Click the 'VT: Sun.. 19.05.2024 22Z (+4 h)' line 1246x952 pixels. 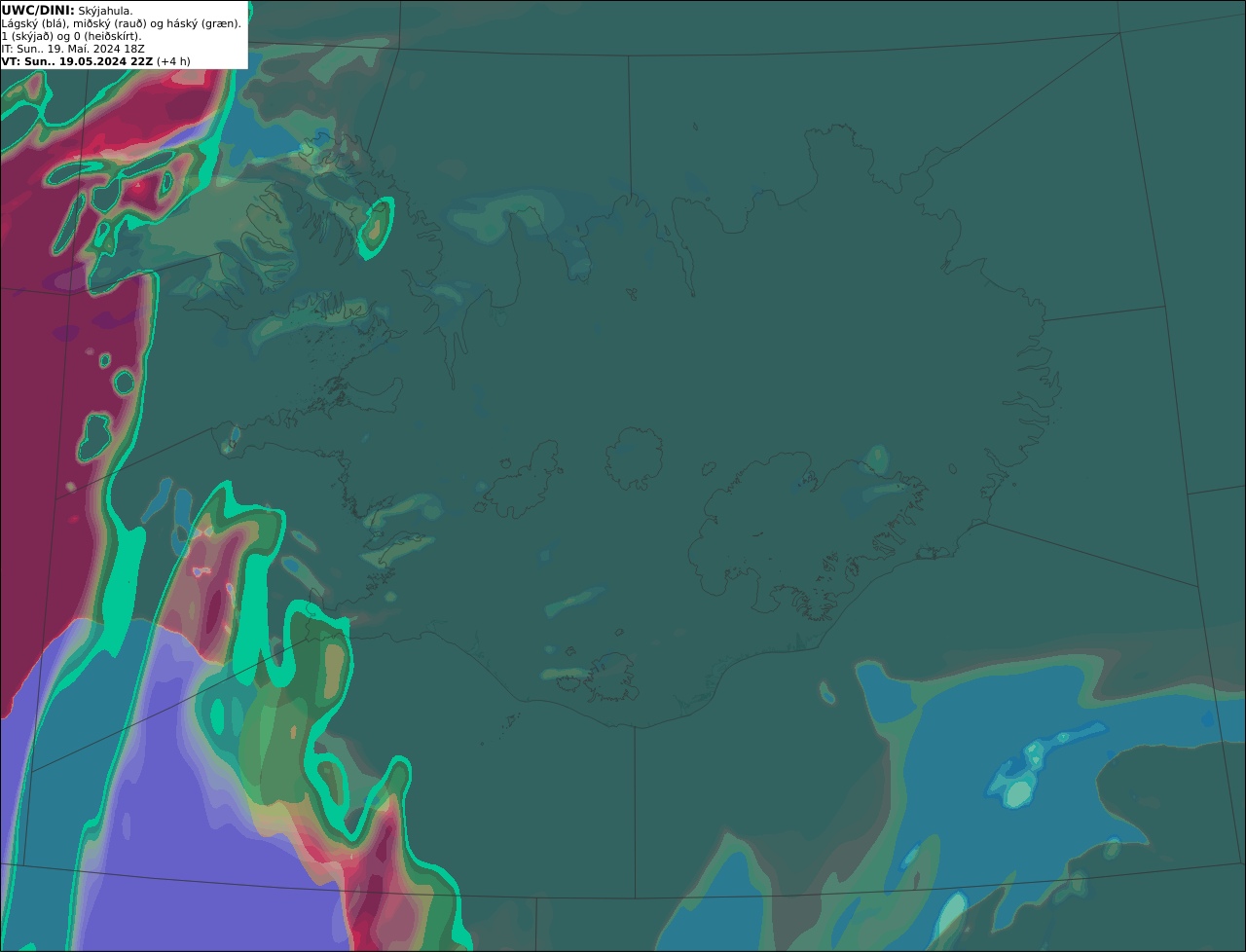tap(95, 61)
